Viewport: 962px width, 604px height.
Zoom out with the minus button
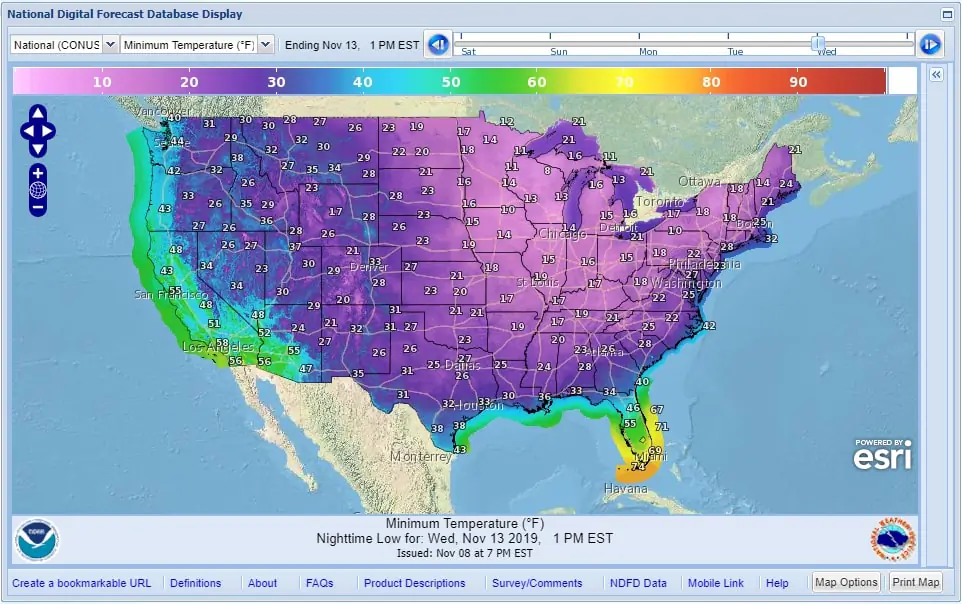coord(37,207)
